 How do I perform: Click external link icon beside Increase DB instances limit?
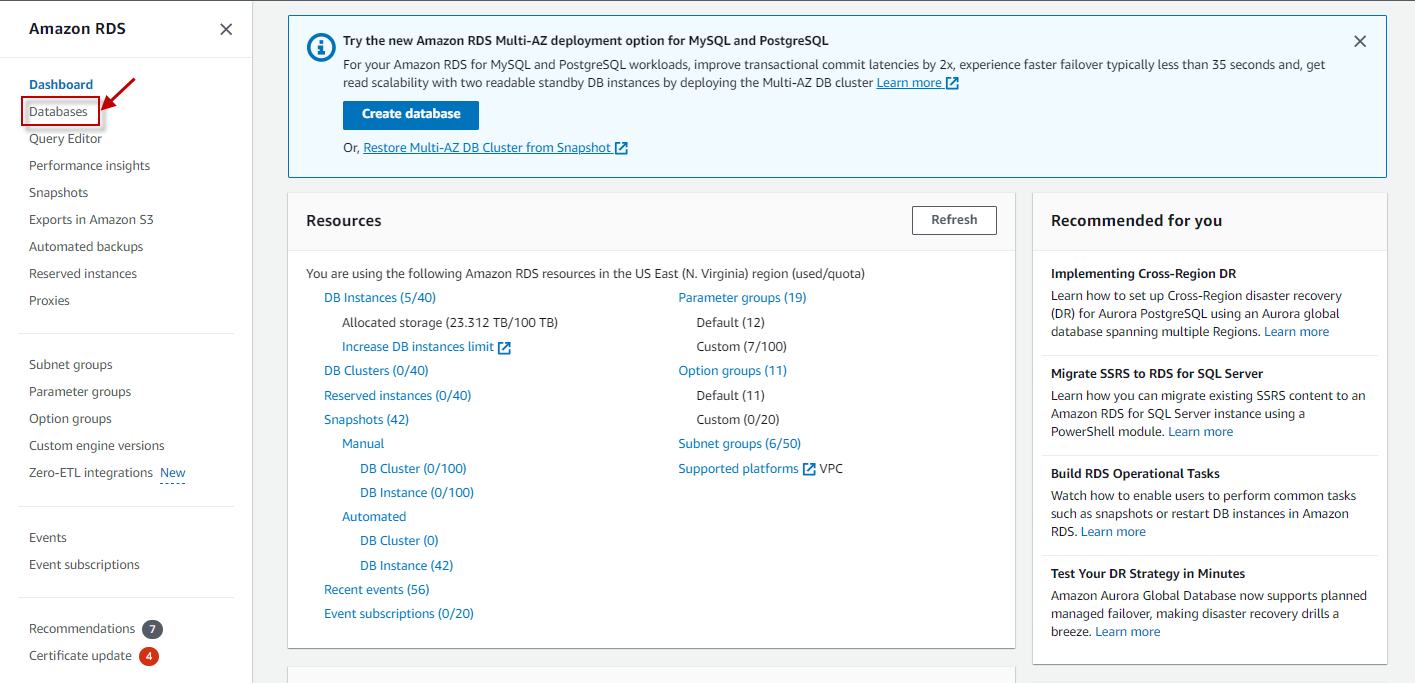coord(504,347)
